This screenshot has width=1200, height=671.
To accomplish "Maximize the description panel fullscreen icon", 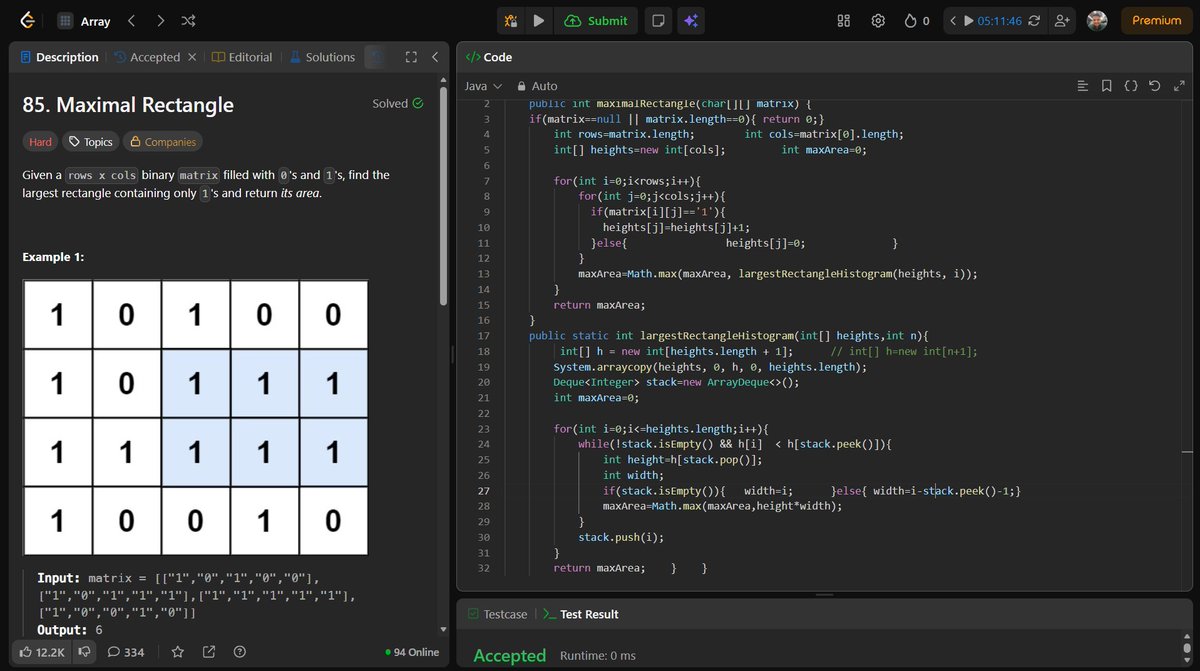I will coord(410,57).
